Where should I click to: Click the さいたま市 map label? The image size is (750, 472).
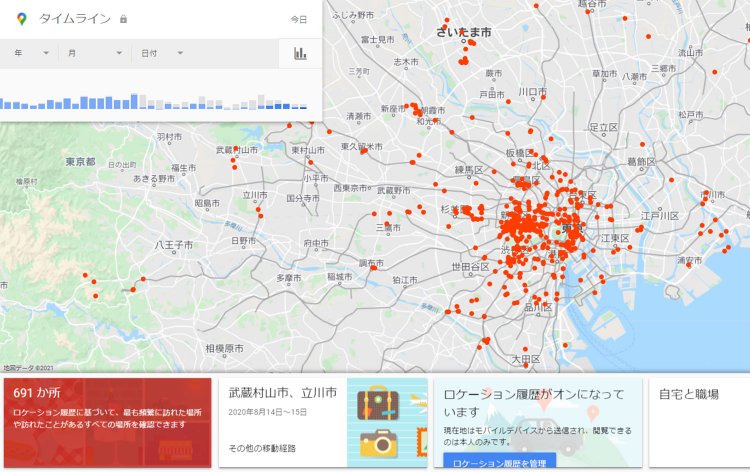463,32
